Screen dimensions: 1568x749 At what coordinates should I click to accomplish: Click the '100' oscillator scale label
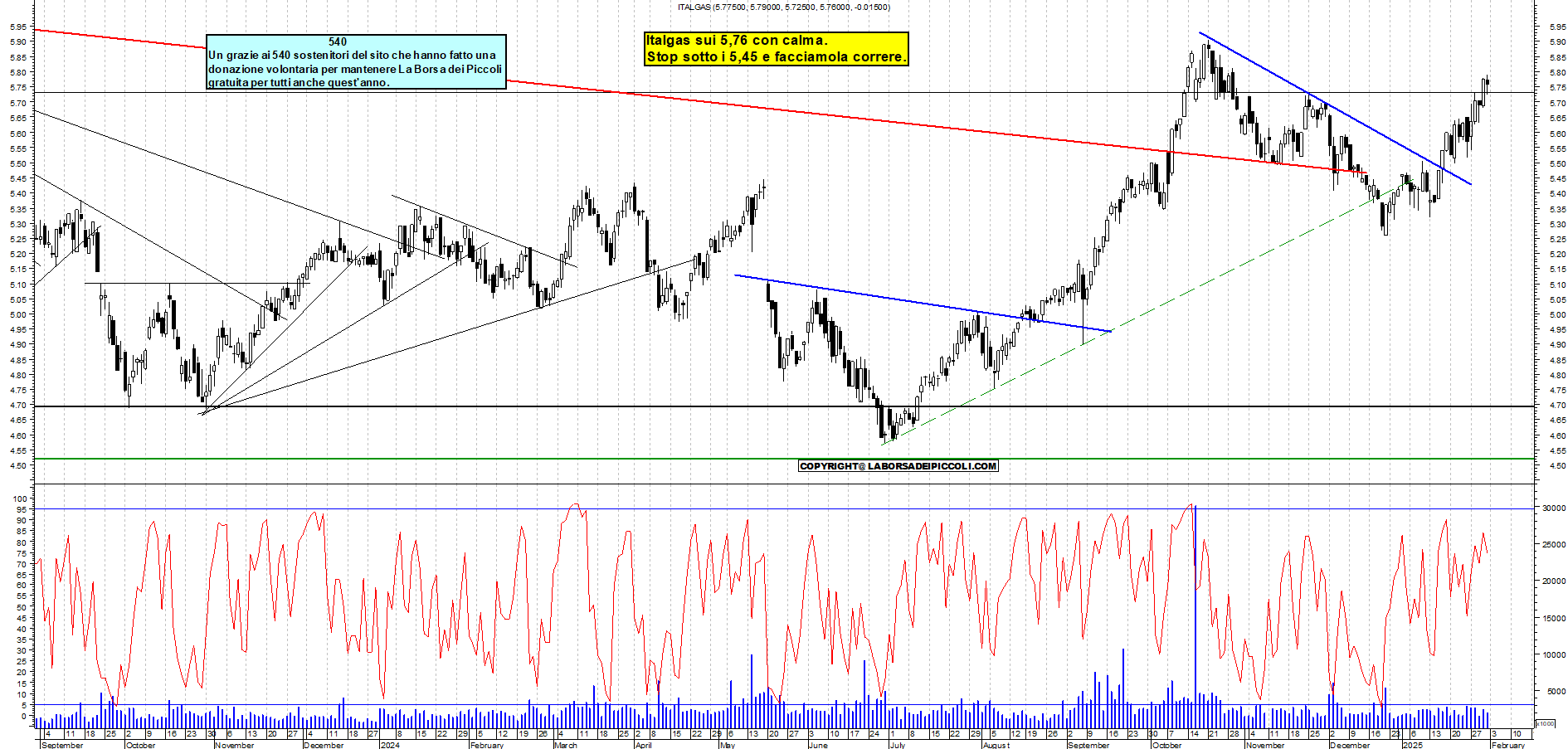(20, 499)
